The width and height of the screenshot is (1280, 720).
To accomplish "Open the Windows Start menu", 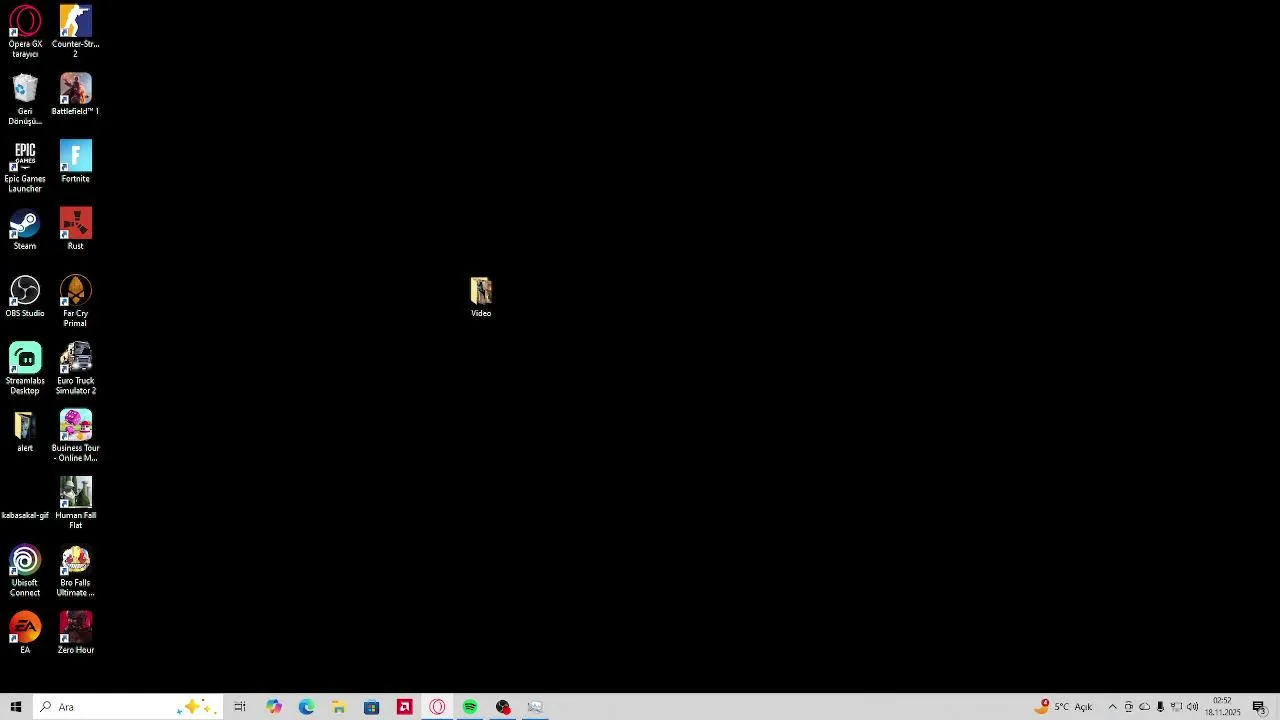I will [x=16, y=707].
